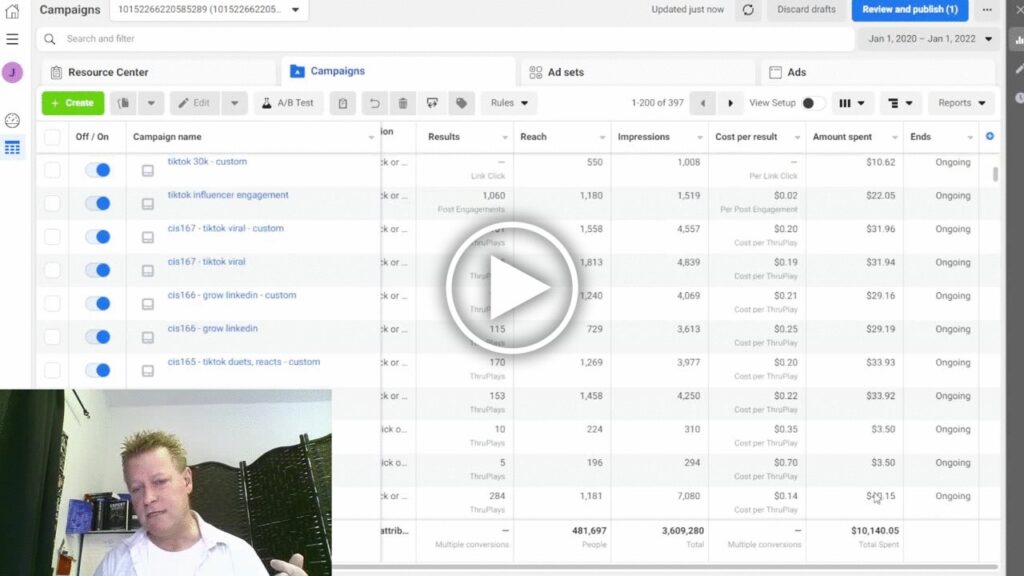Sort by the Results column header
Viewport: 1024px width, 576px height.
[x=444, y=137]
